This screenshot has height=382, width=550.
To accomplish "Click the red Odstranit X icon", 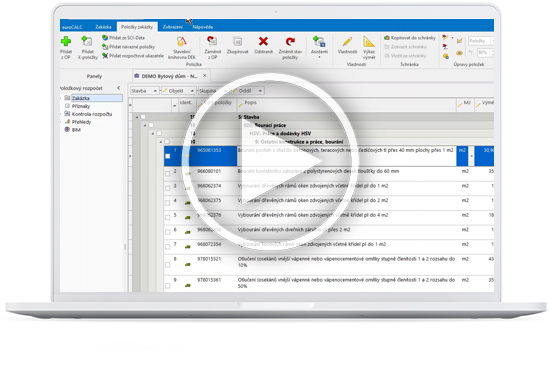I will click(263, 41).
